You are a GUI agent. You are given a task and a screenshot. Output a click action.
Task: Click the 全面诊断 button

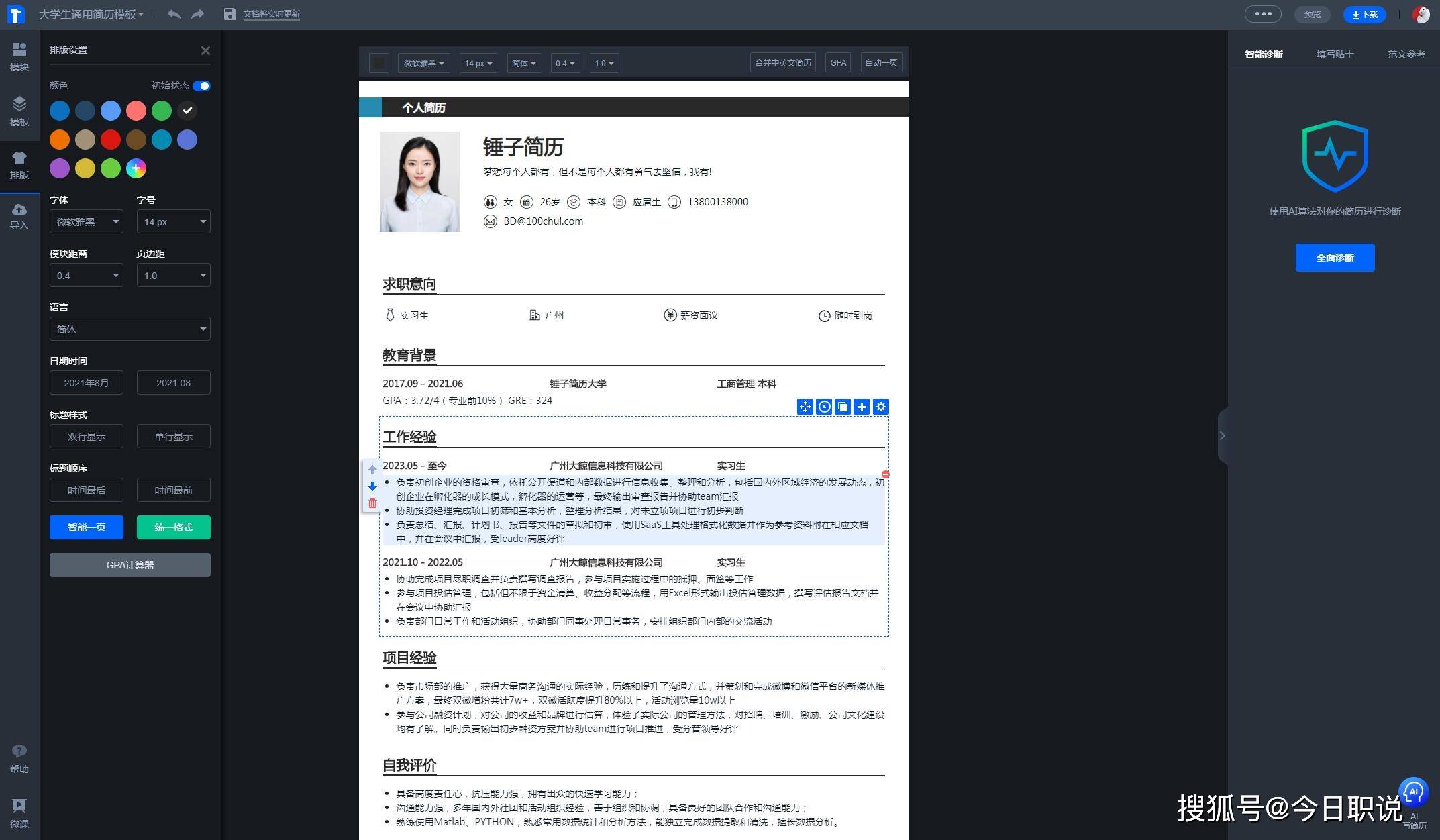coord(1333,257)
